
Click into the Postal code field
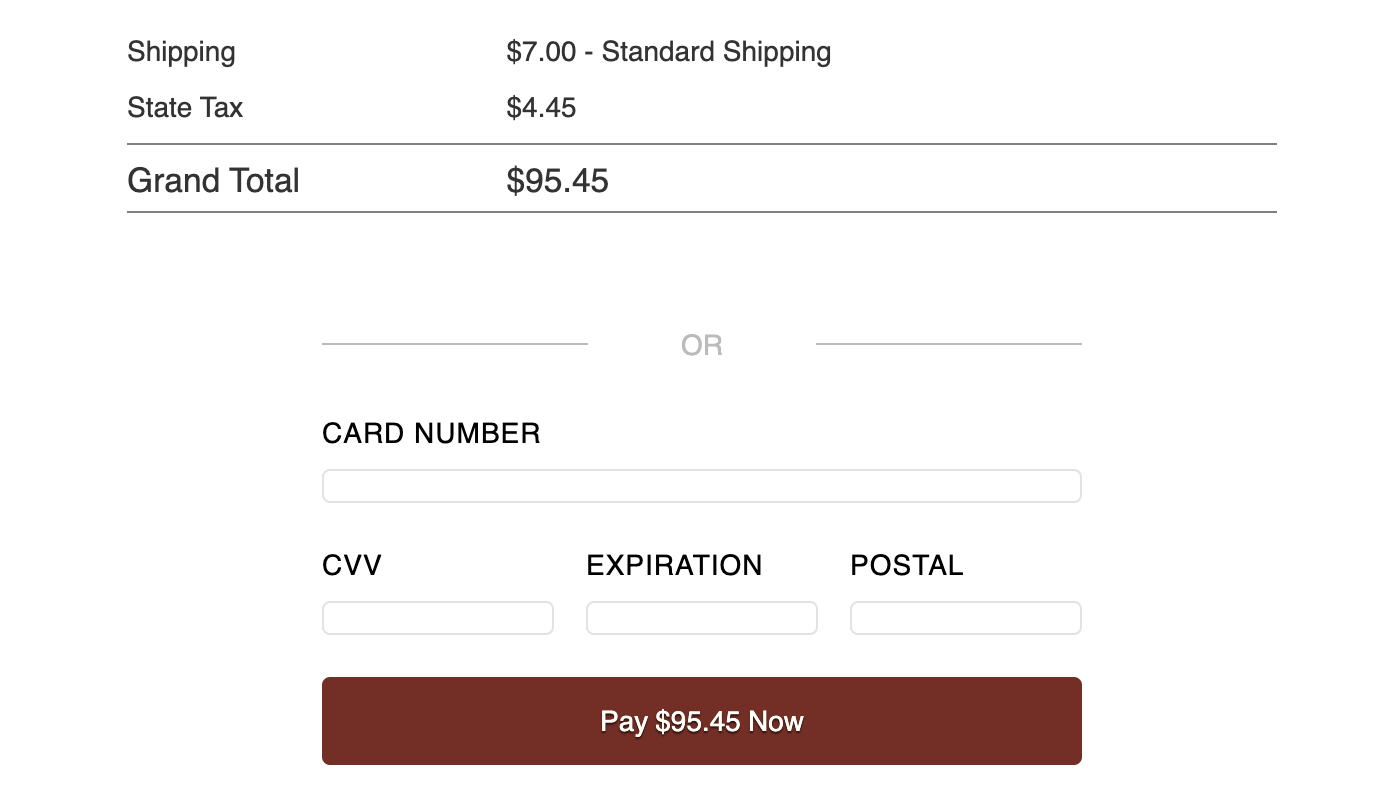pos(965,618)
